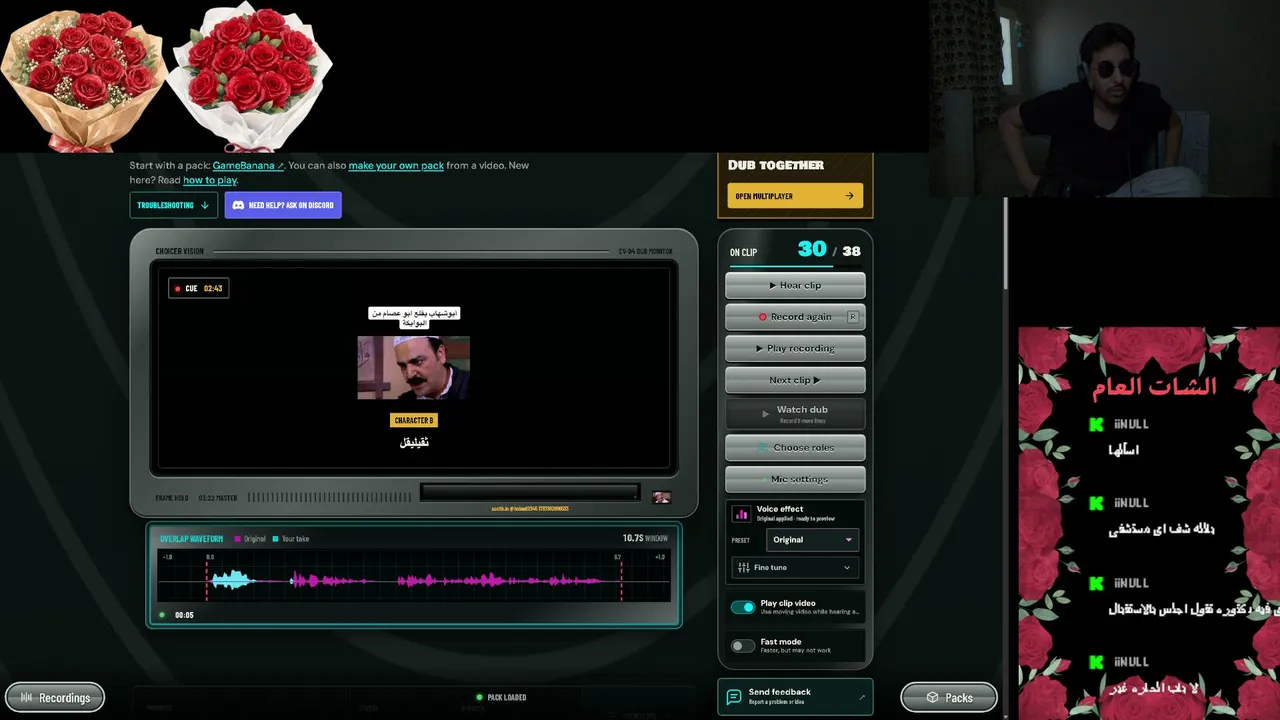This screenshot has height=720, width=1280.
Task: Open the Preset 'Original' dropdown
Action: point(812,540)
